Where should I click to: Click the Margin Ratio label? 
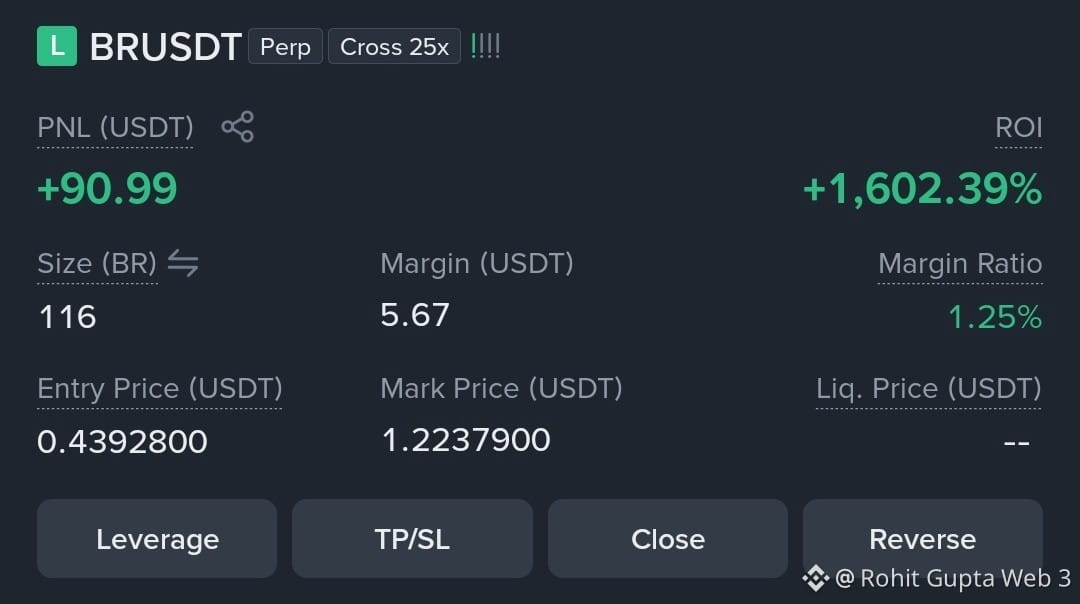pos(960,263)
